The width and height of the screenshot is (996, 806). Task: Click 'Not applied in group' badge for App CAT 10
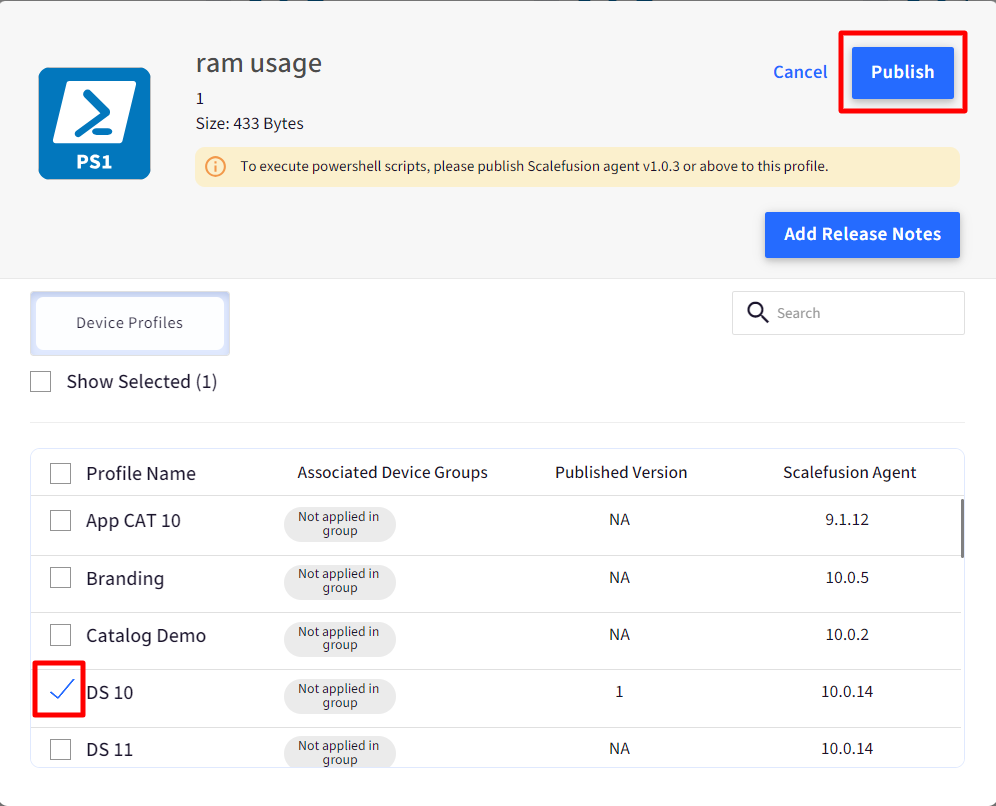tap(340, 525)
